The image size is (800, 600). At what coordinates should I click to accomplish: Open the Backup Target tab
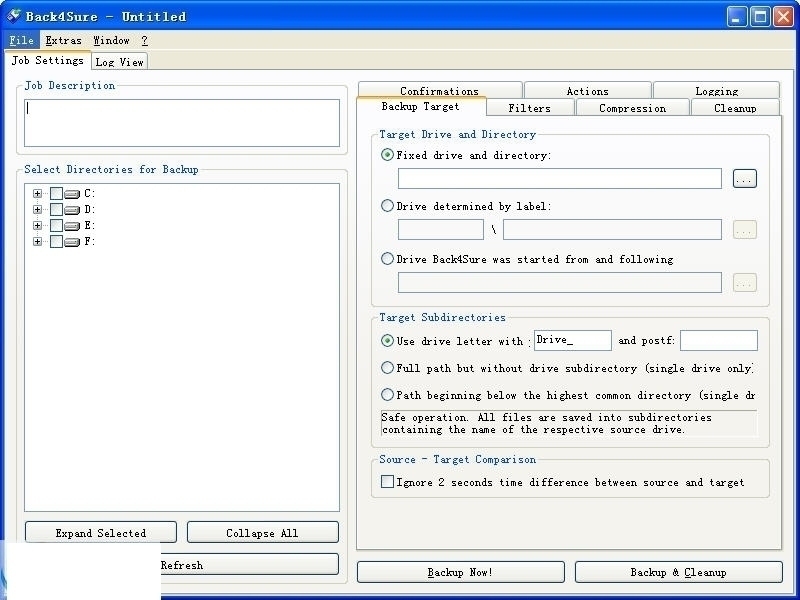(x=420, y=106)
